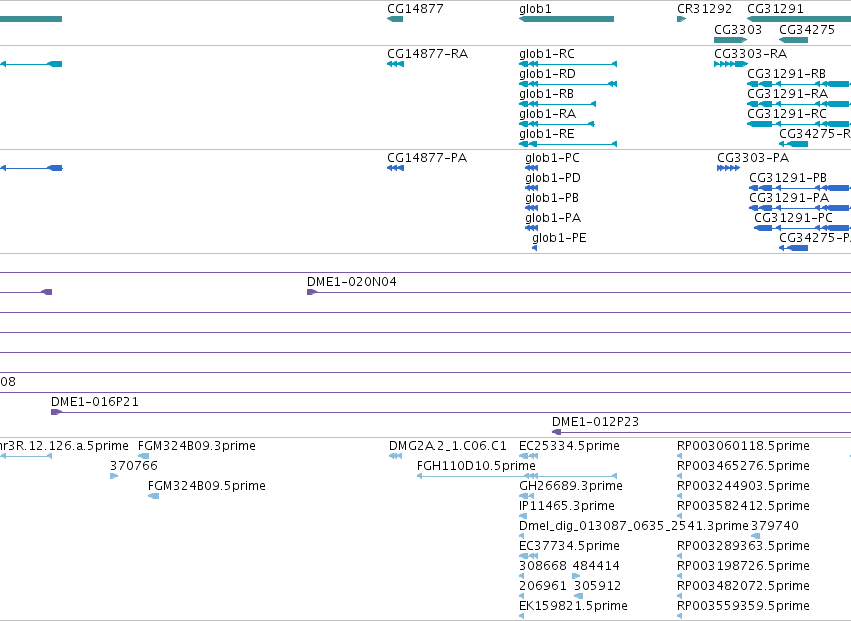This screenshot has width=851, height=621.
Task: Select EST FGH110D10.5prime
Action: (476, 466)
